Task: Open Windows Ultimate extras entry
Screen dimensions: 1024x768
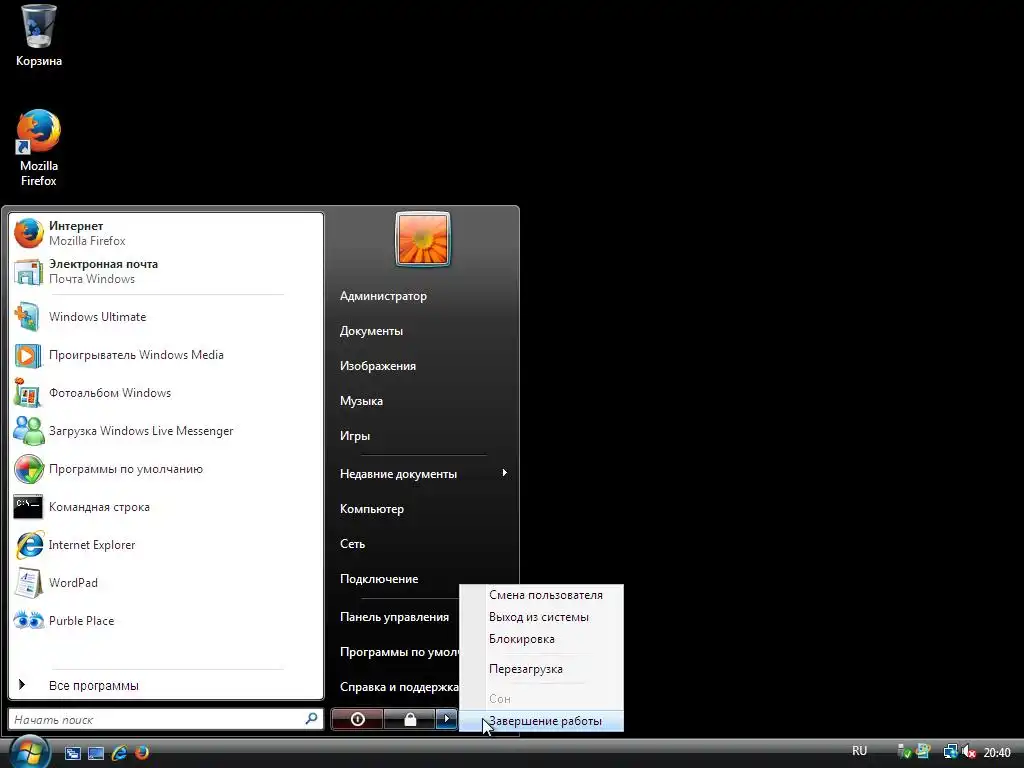Action: [x=166, y=317]
